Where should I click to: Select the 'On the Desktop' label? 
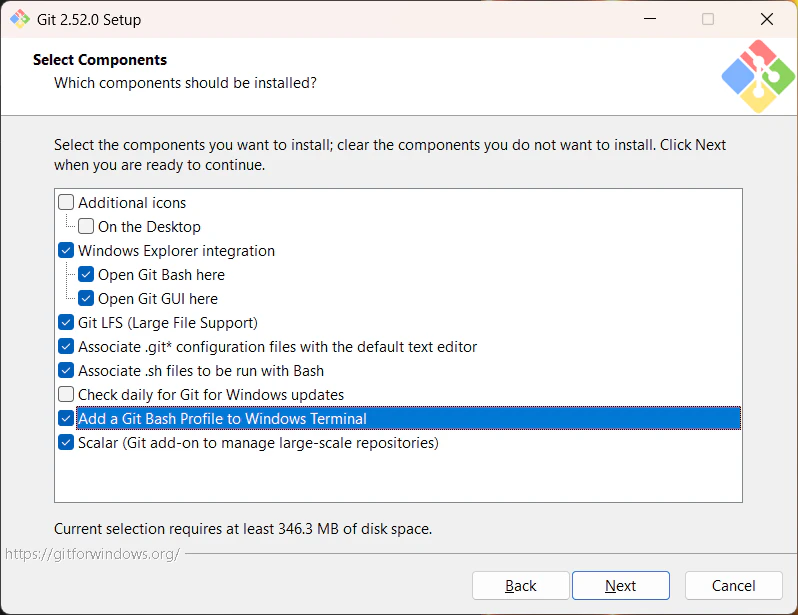pos(149,227)
